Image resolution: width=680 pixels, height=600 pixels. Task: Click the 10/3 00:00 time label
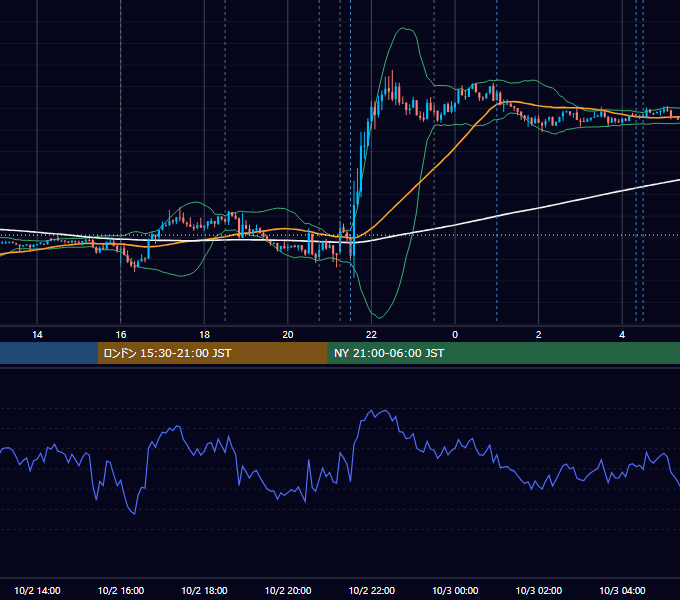click(455, 590)
